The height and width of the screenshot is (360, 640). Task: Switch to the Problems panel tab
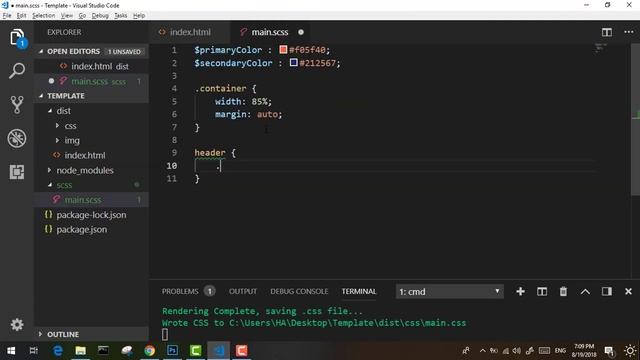[180, 291]
